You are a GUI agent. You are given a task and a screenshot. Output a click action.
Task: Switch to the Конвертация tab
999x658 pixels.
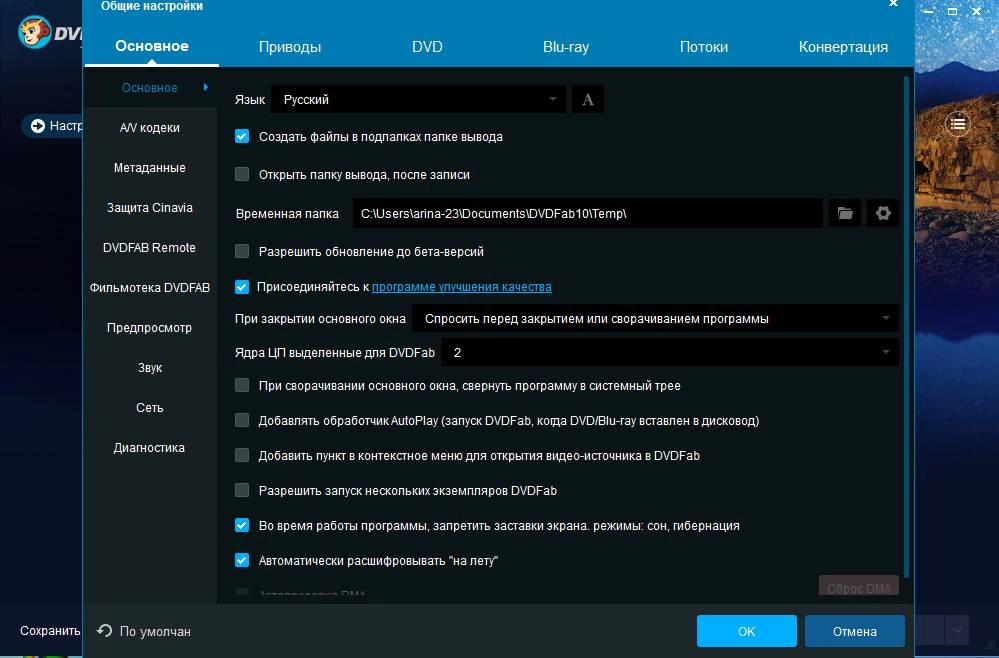843,46
